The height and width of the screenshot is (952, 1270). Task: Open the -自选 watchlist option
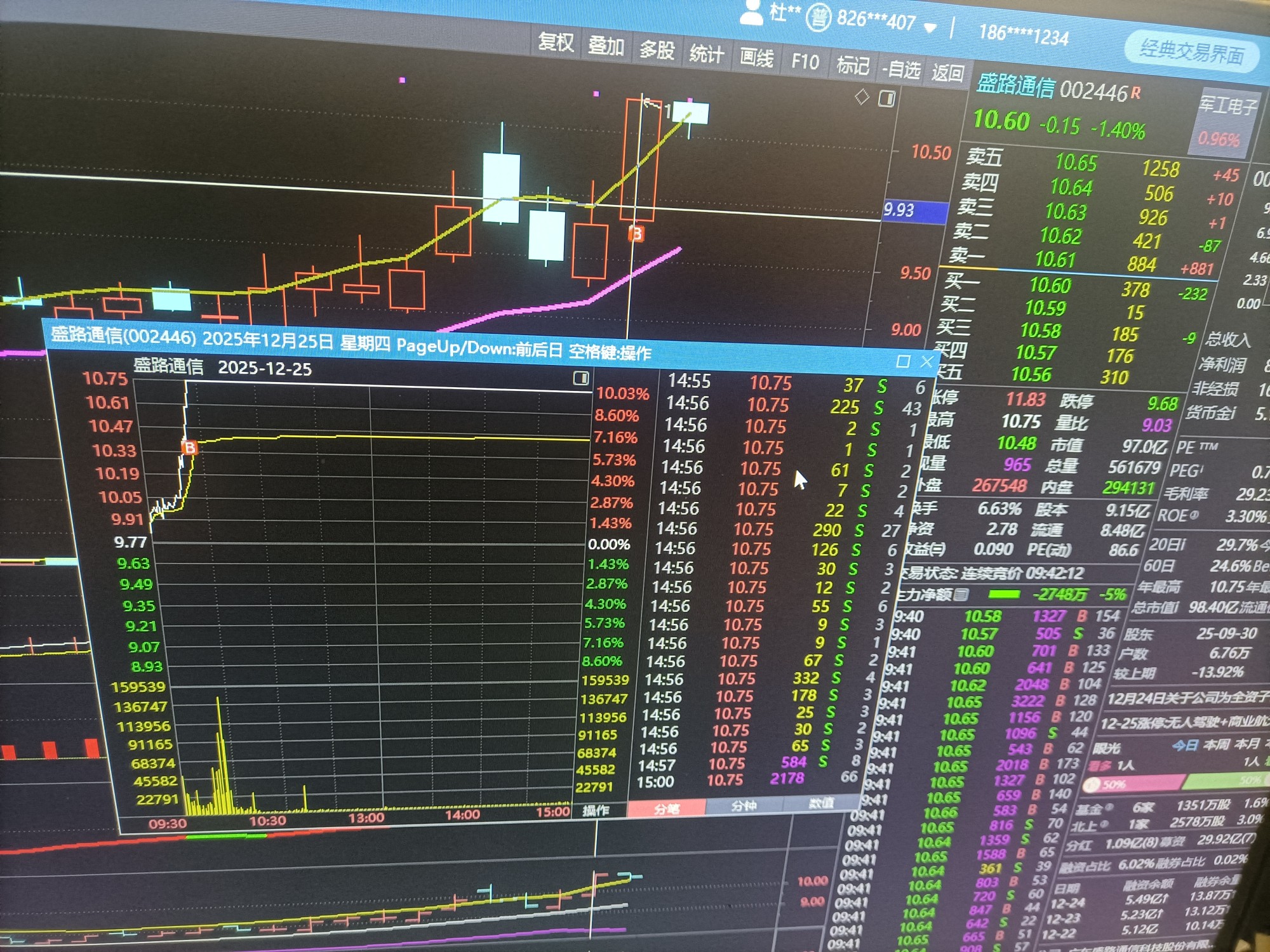(x=902, y=69)
